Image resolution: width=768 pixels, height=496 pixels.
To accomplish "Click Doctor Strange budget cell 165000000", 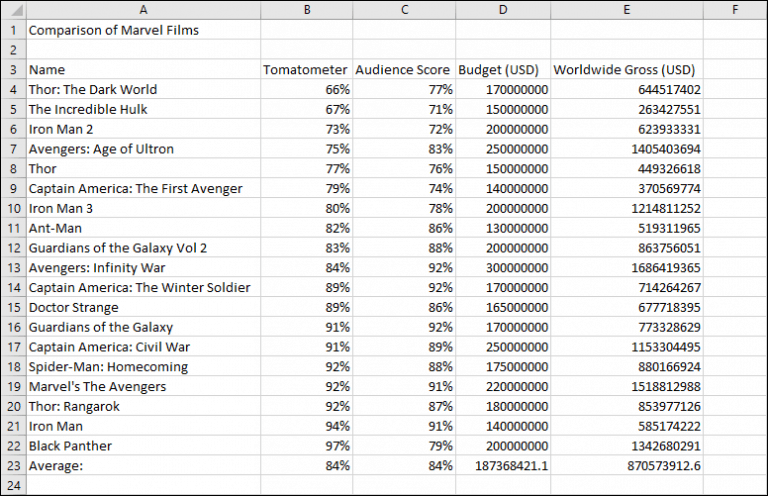I will coord(503,307).
